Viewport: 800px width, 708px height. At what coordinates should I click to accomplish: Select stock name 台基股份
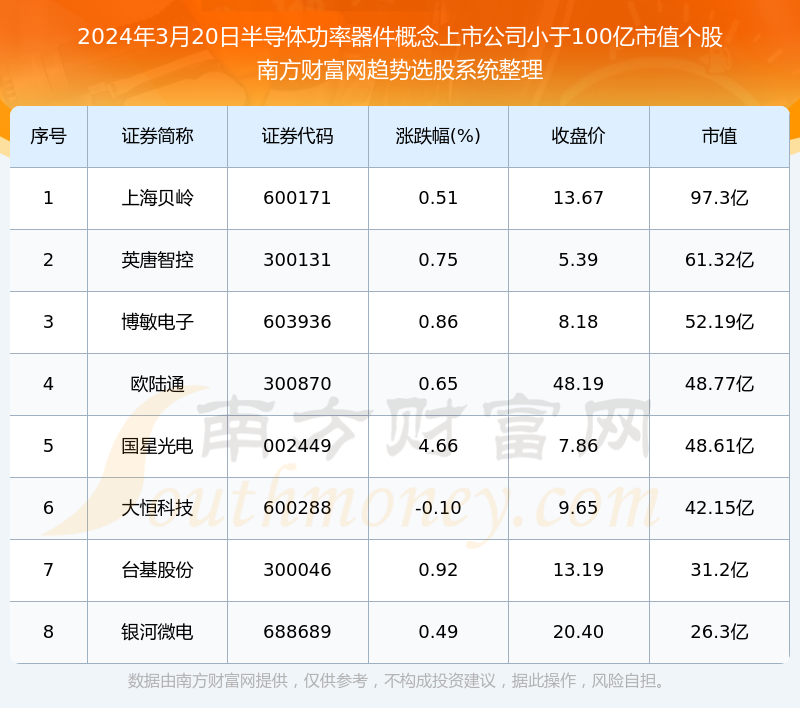click(157, 570)
